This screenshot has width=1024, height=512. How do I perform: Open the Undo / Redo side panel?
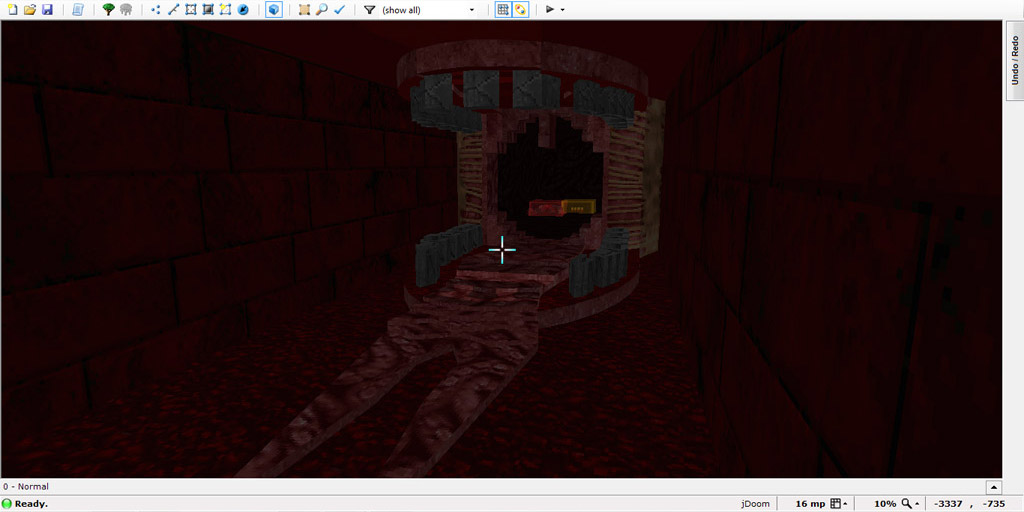pyautogui.click(x=1015, y=60)
